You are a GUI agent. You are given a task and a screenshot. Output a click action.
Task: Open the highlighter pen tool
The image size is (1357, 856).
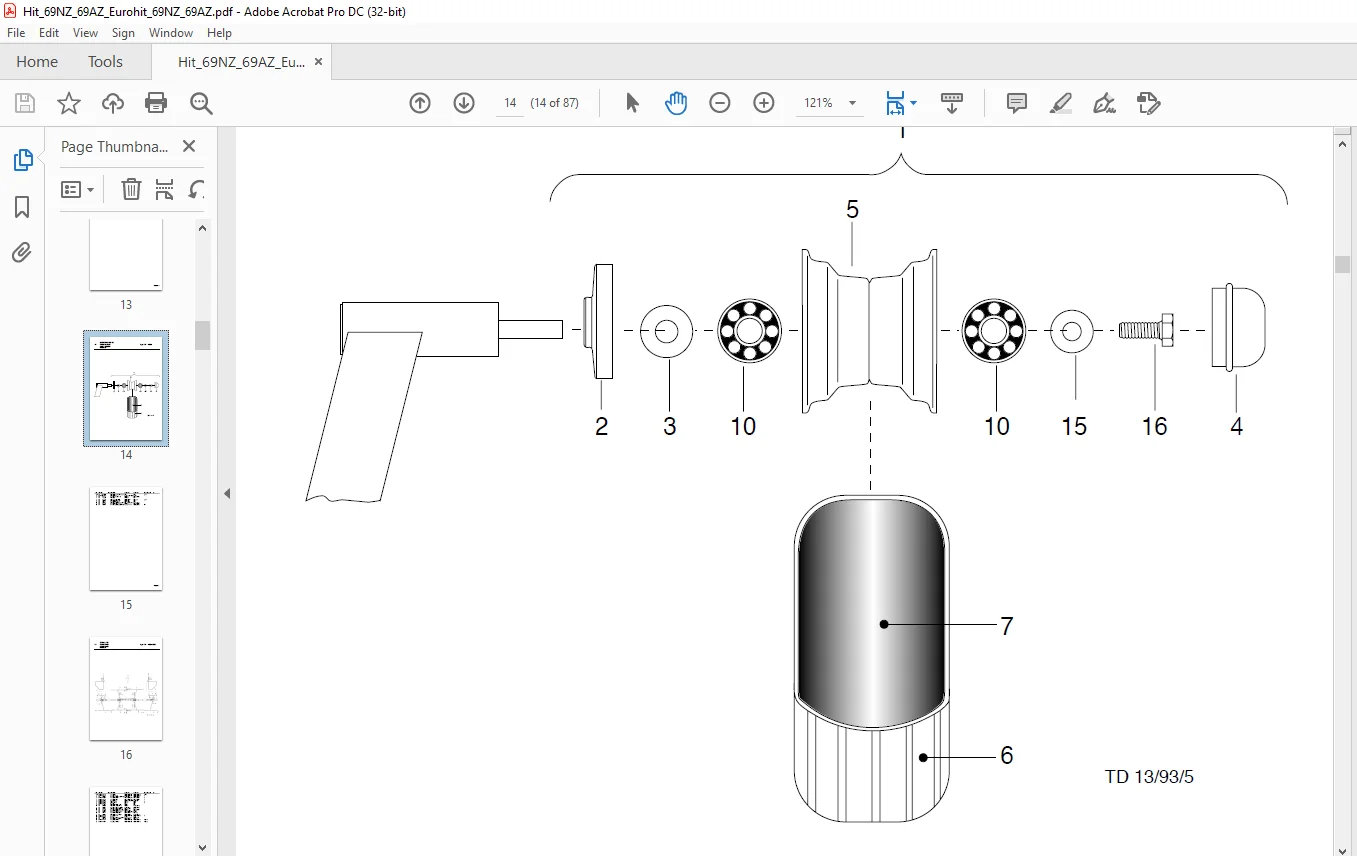pyautogui.click(x=1061, y=103)
